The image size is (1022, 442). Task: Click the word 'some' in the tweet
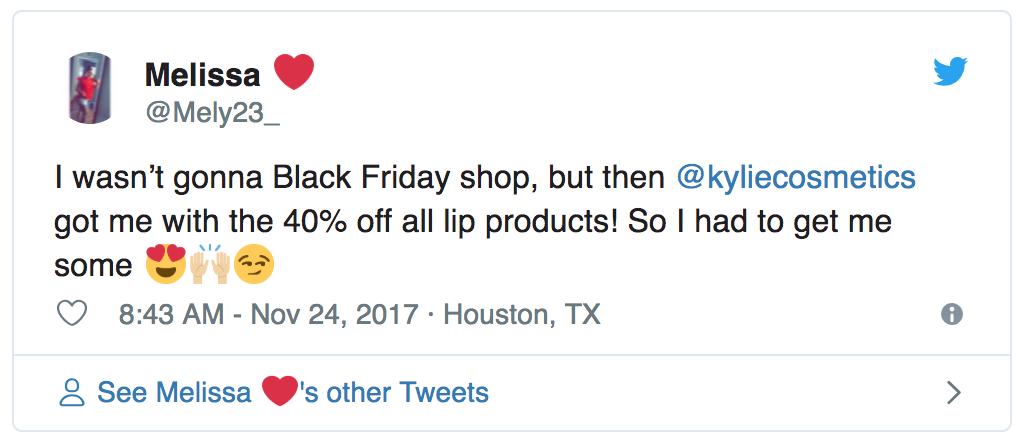point(93,266)
